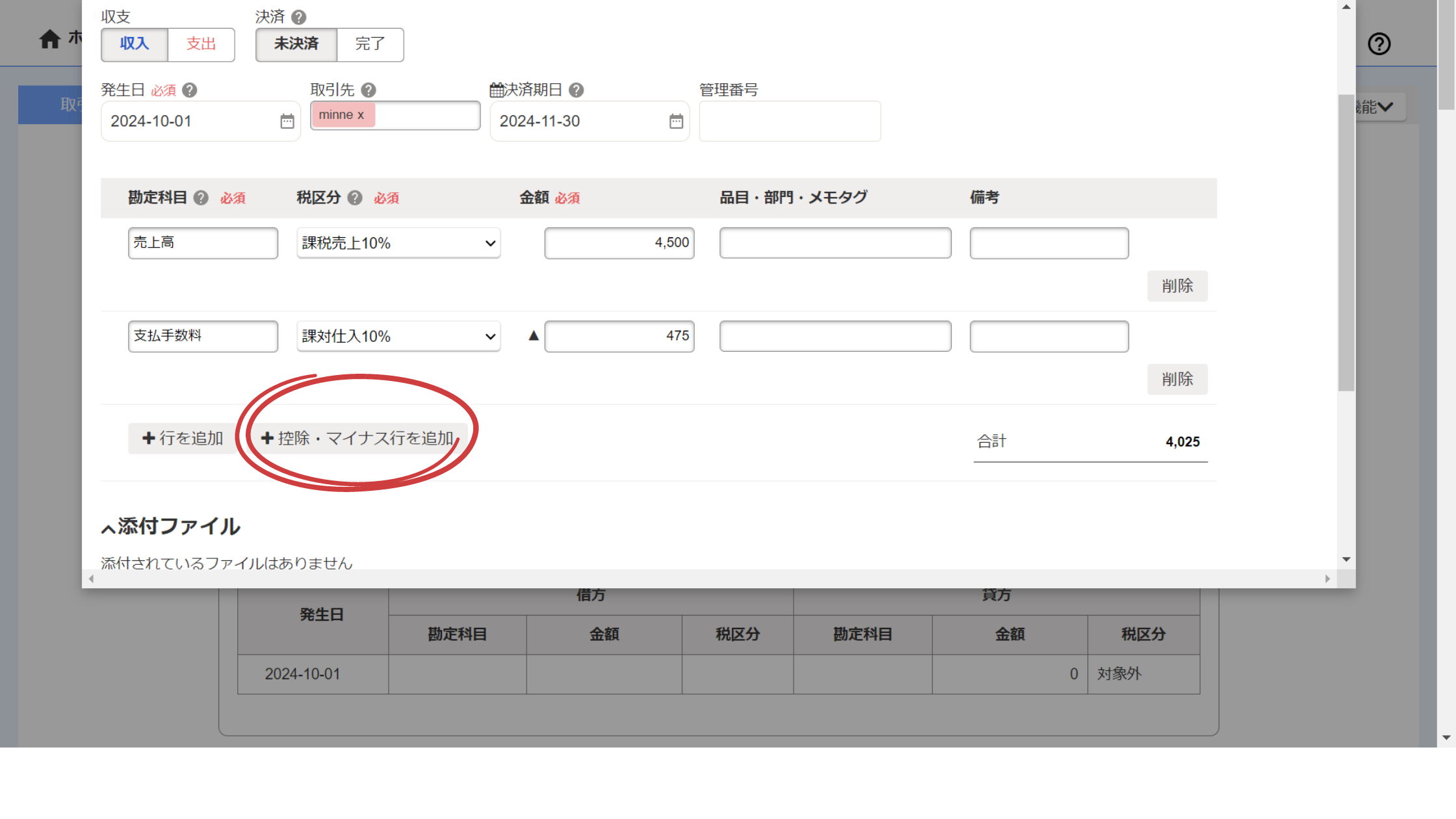The width and height of the screenshot is (1456, 819).
Task: Select 未決済 settlement status
Action: (x=296, y=44)
